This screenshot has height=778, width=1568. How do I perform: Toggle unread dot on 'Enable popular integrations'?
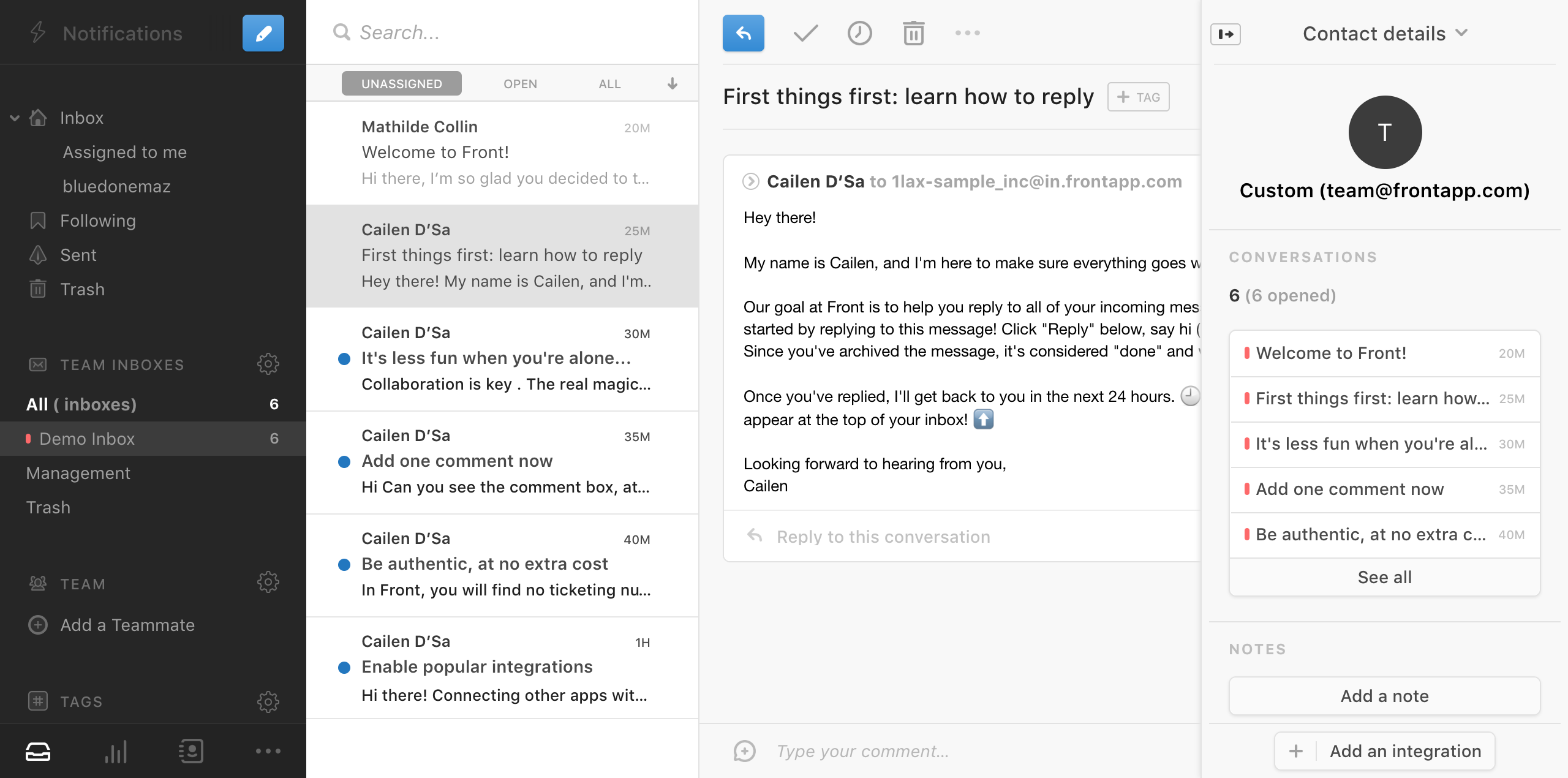(345, 668)
